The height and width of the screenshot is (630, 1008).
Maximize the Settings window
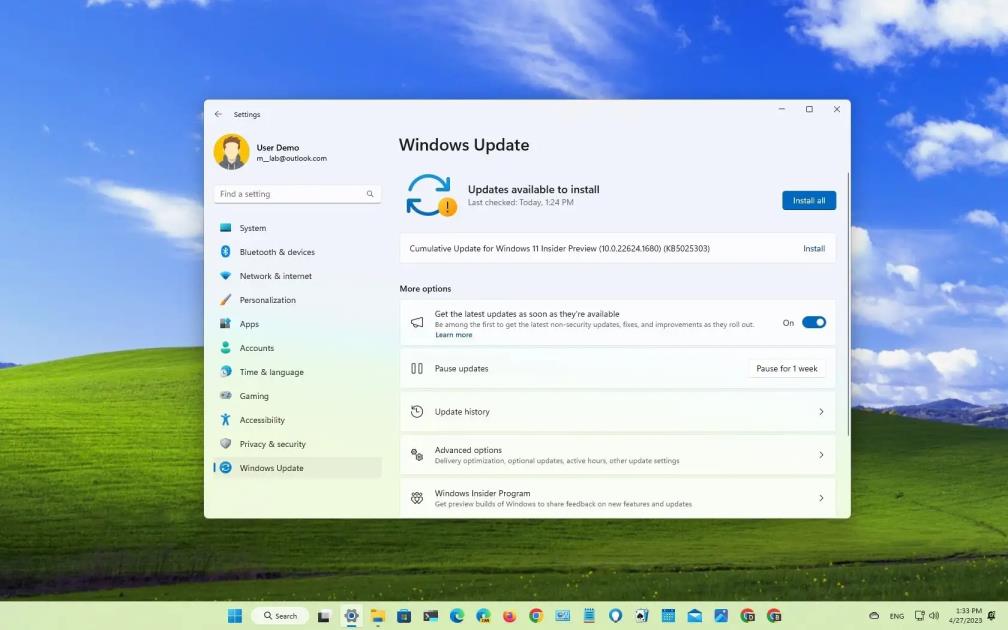point(809,109)
